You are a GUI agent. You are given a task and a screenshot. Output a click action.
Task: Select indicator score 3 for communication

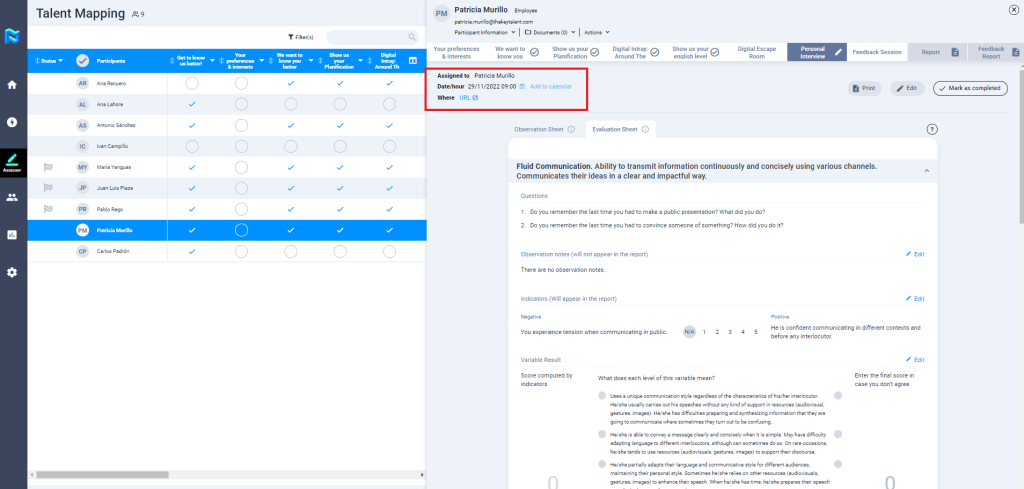728,331
